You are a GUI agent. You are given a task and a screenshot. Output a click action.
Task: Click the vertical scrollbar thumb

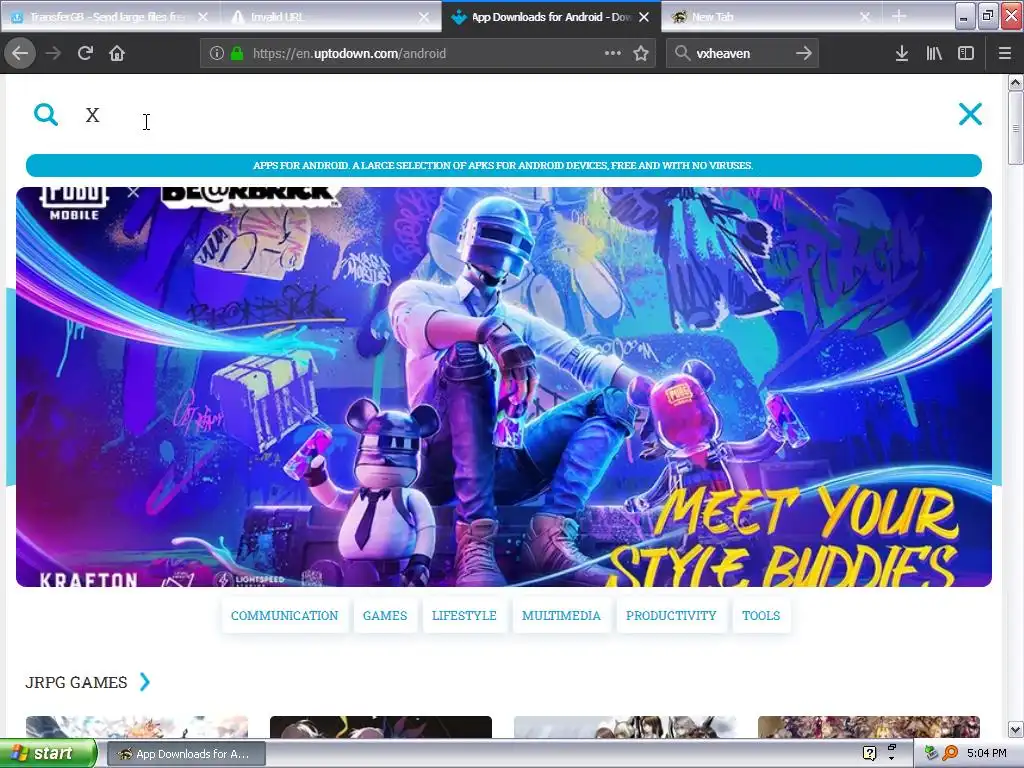click(1015, 128)
